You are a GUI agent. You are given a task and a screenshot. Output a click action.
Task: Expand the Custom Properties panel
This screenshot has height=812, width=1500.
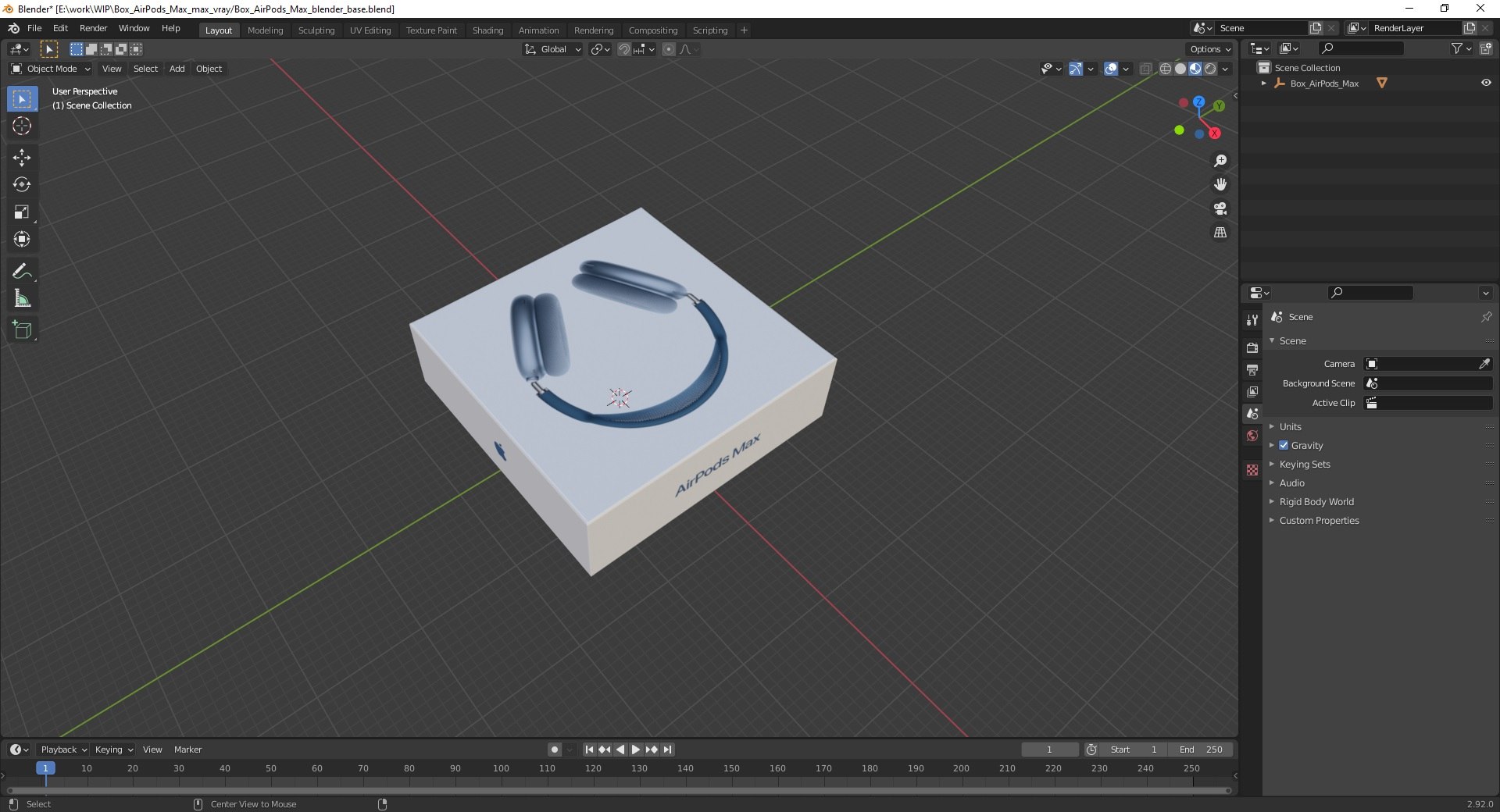1319,520
